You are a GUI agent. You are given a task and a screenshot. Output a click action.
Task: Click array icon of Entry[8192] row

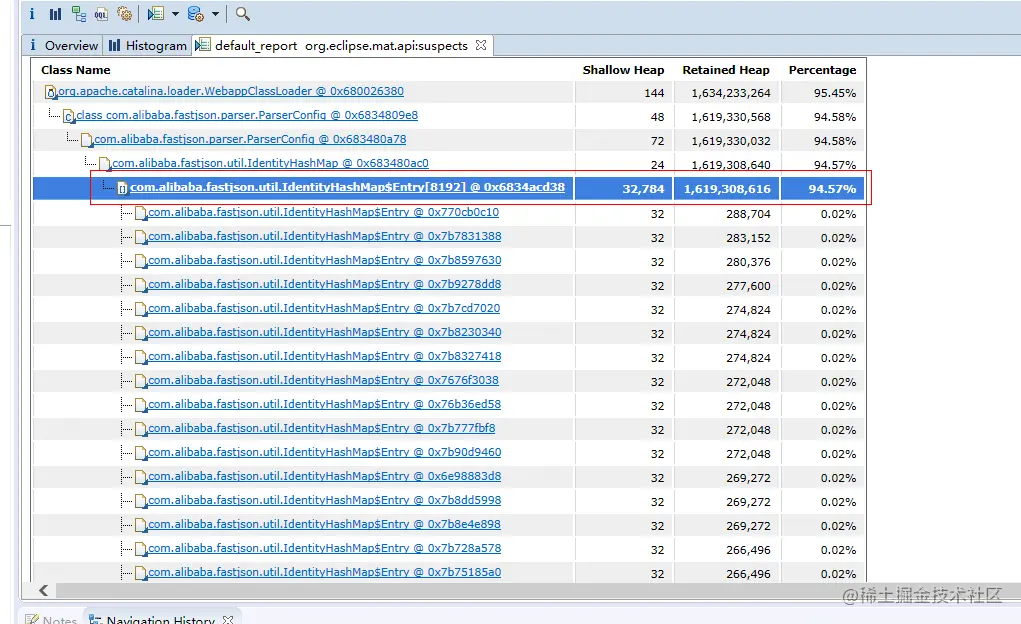tap(122, 189)
